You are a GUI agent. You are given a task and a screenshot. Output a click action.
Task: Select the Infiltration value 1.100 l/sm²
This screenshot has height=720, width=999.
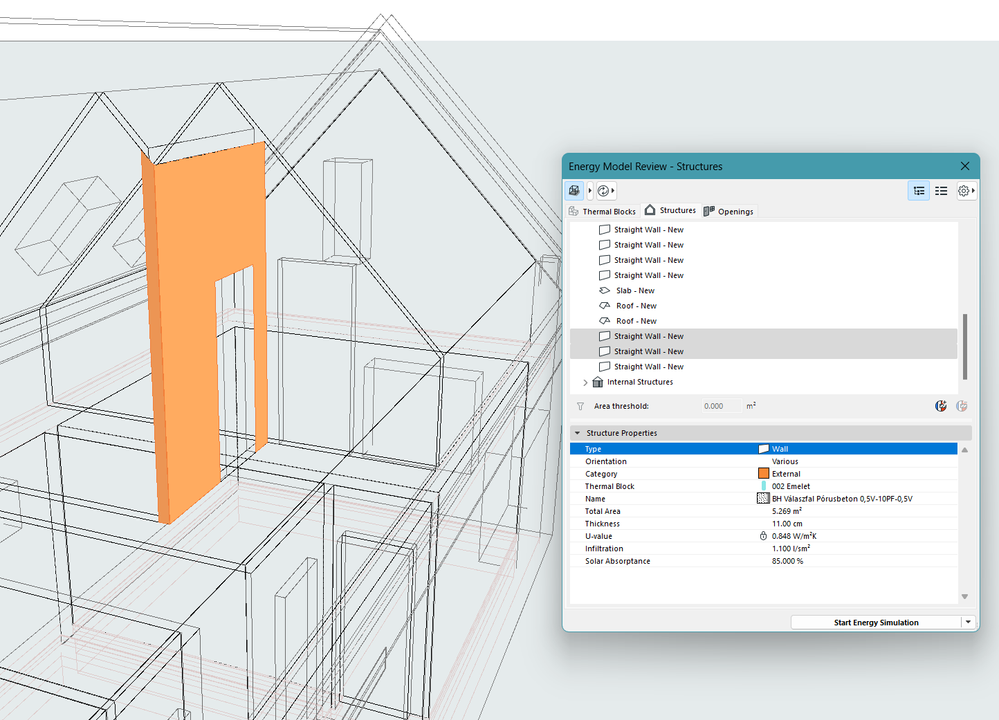[791, 549]
